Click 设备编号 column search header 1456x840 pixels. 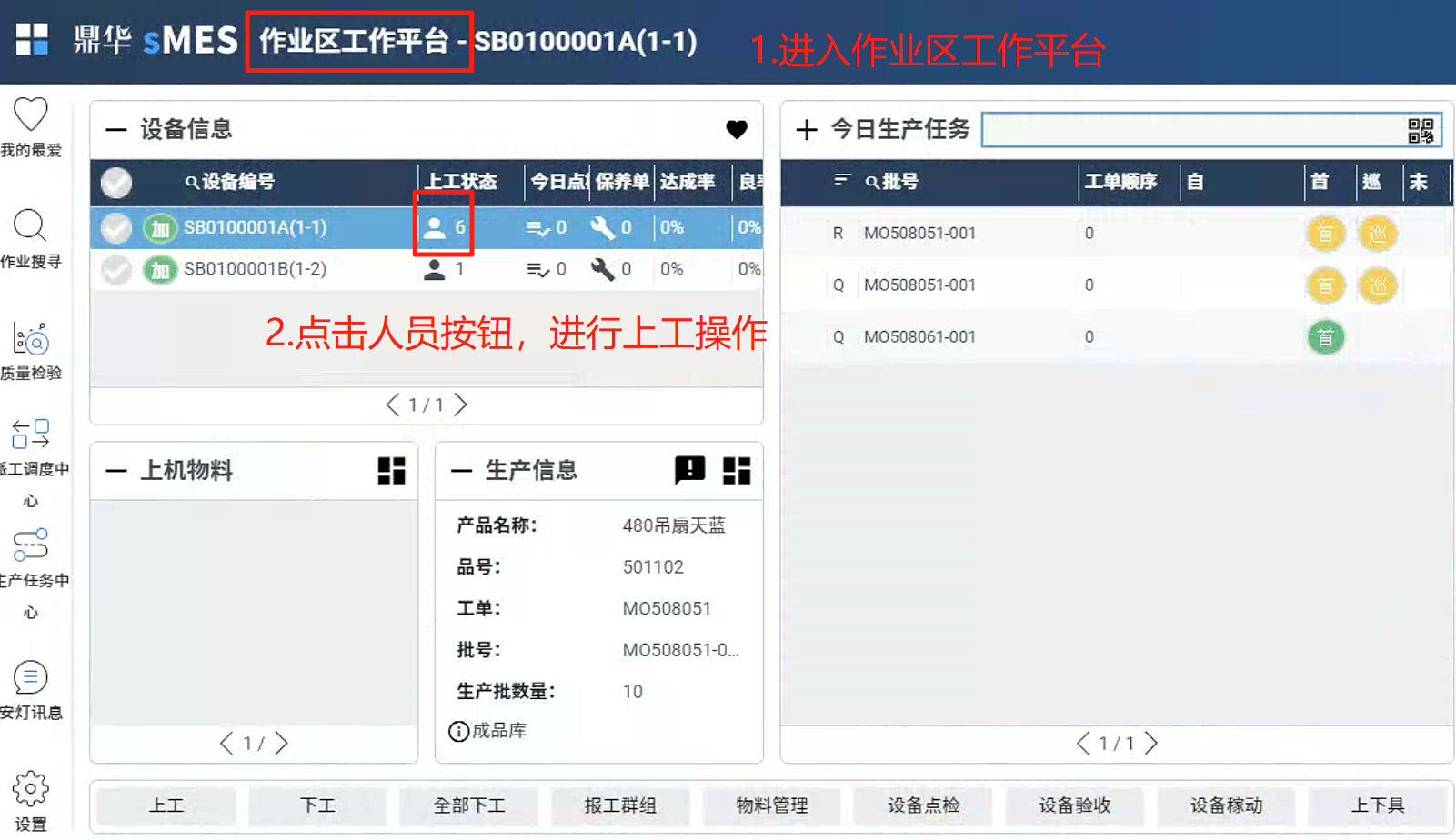[x=230, y=182]
